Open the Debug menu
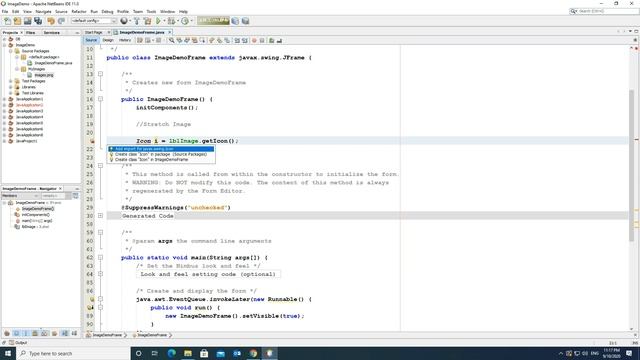640x360 pixels. (107, 11)
